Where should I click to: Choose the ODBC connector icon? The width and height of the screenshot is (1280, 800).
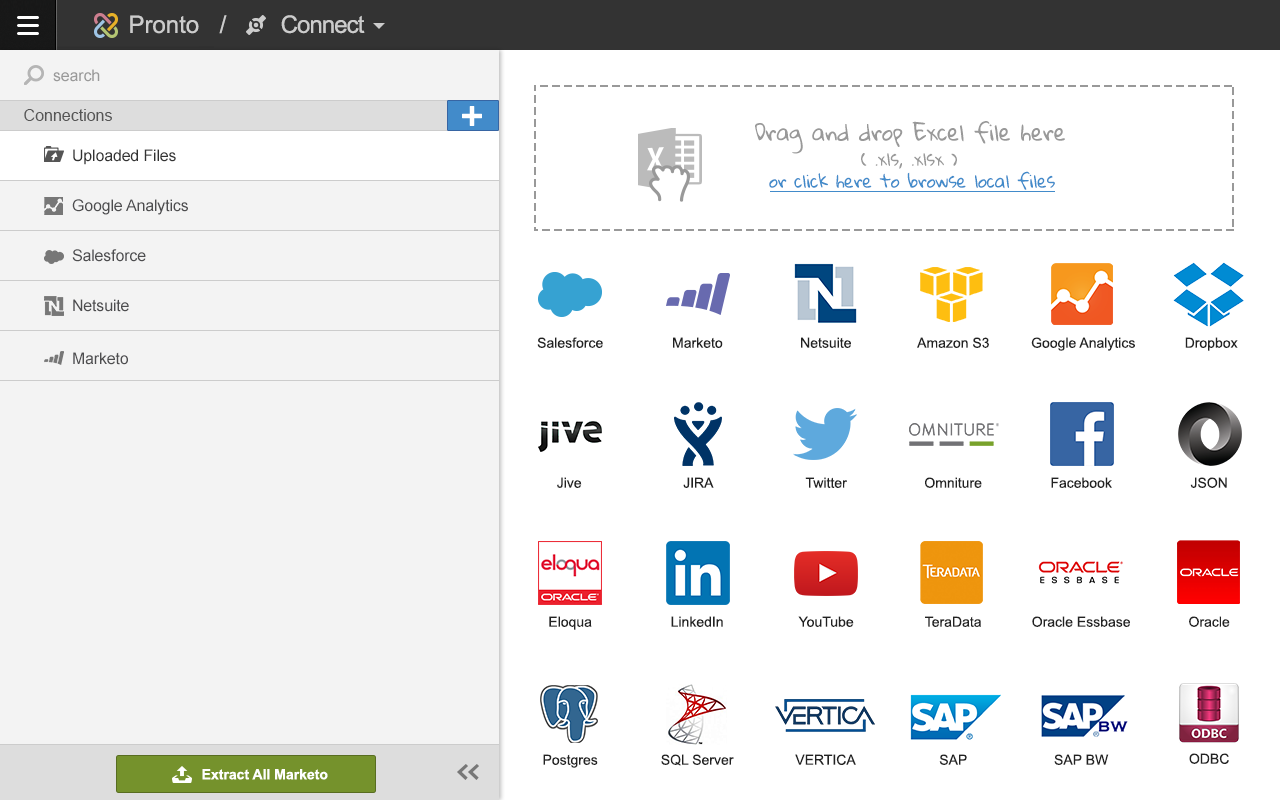point(1209,713)
